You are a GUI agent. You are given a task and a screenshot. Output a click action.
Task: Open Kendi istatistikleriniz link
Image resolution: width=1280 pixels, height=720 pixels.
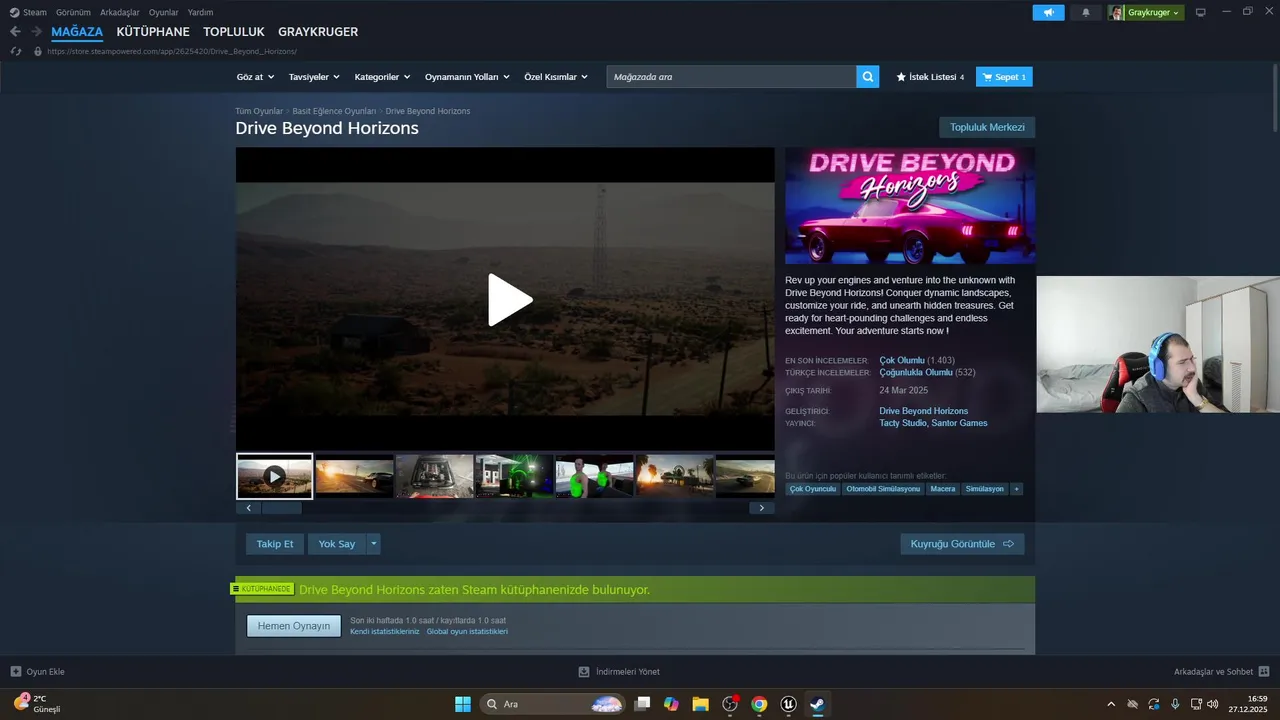tap(385, 632)
